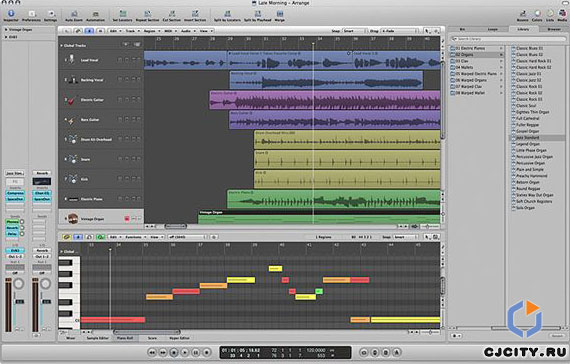This screenshot has height=364, width=570.
Task: Toggle the Phaser send on channel strip
Action: 12,221
